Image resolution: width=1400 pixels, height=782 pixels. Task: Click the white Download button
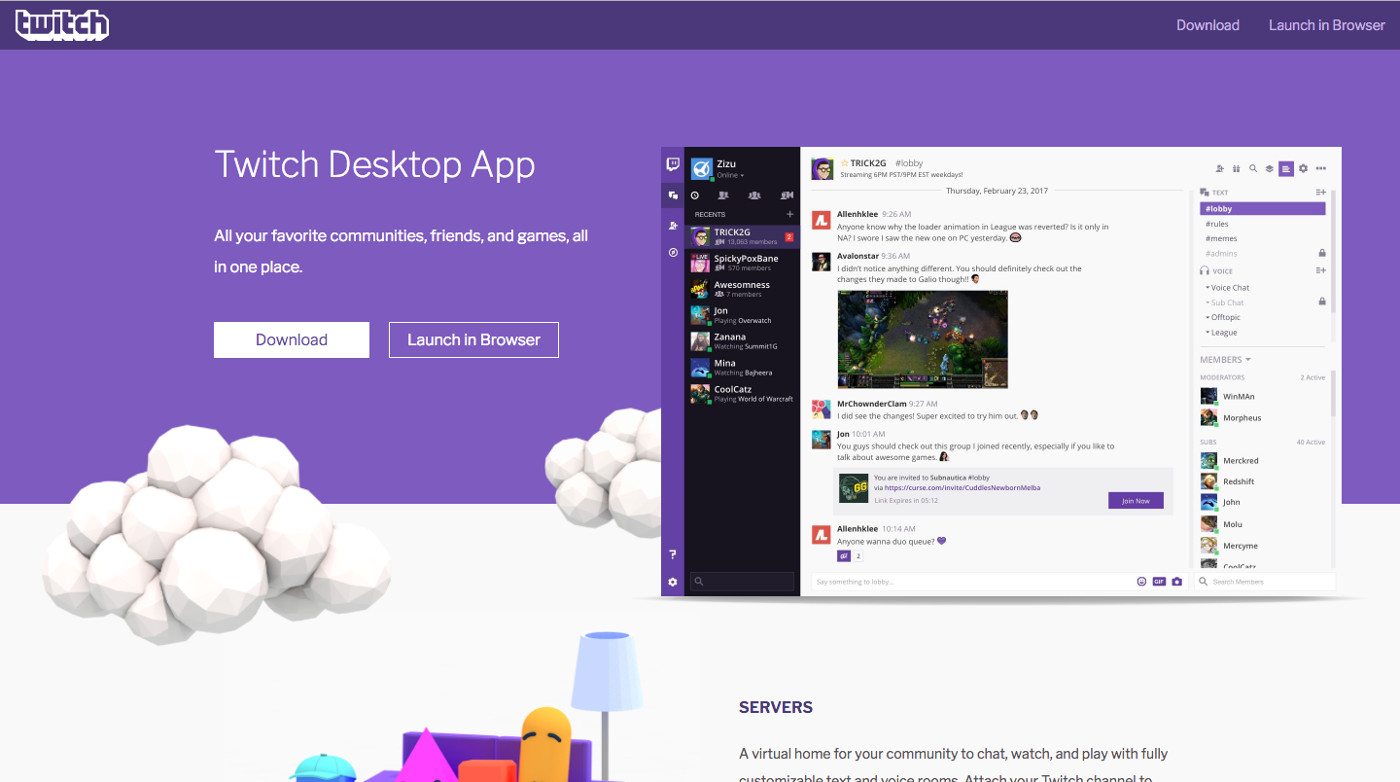click(x=291, y=340)
